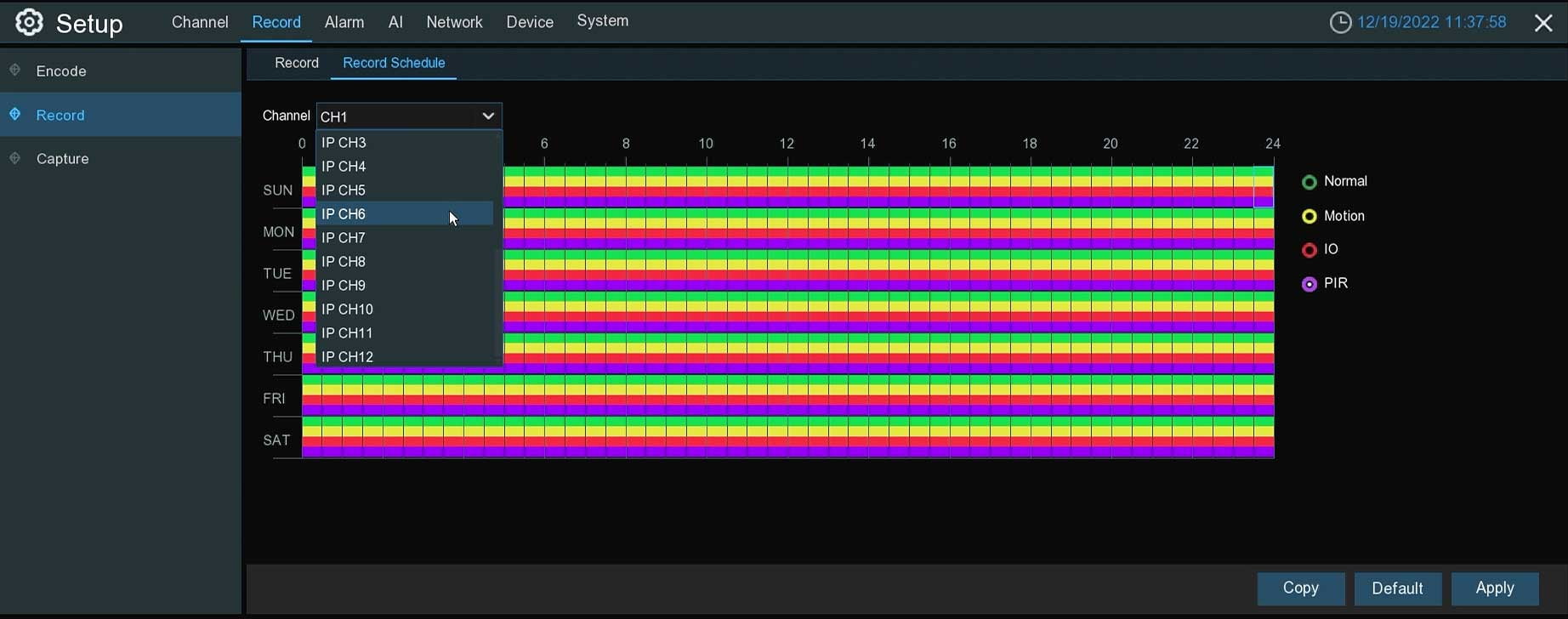Select the Normal recording type radio button

(x=1310, y=182)
